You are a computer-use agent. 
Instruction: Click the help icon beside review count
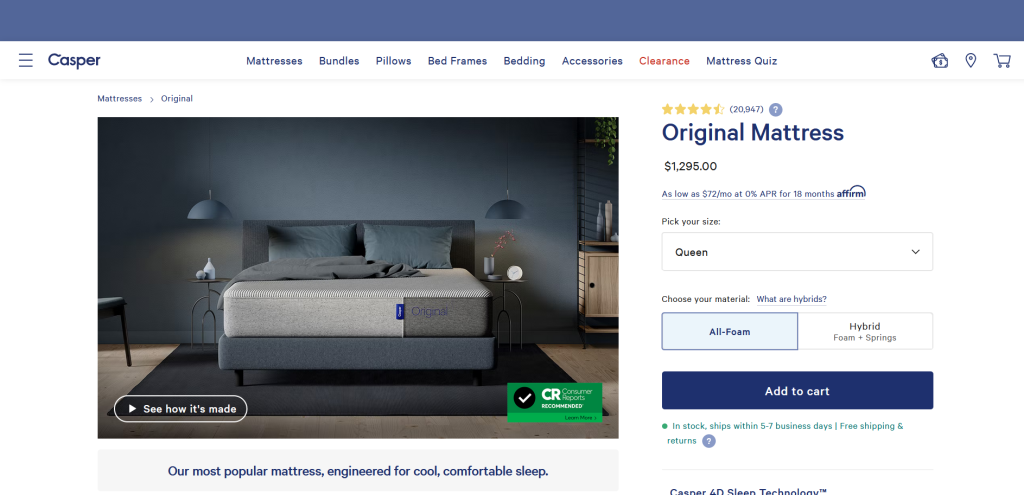[x=775, y=110]
